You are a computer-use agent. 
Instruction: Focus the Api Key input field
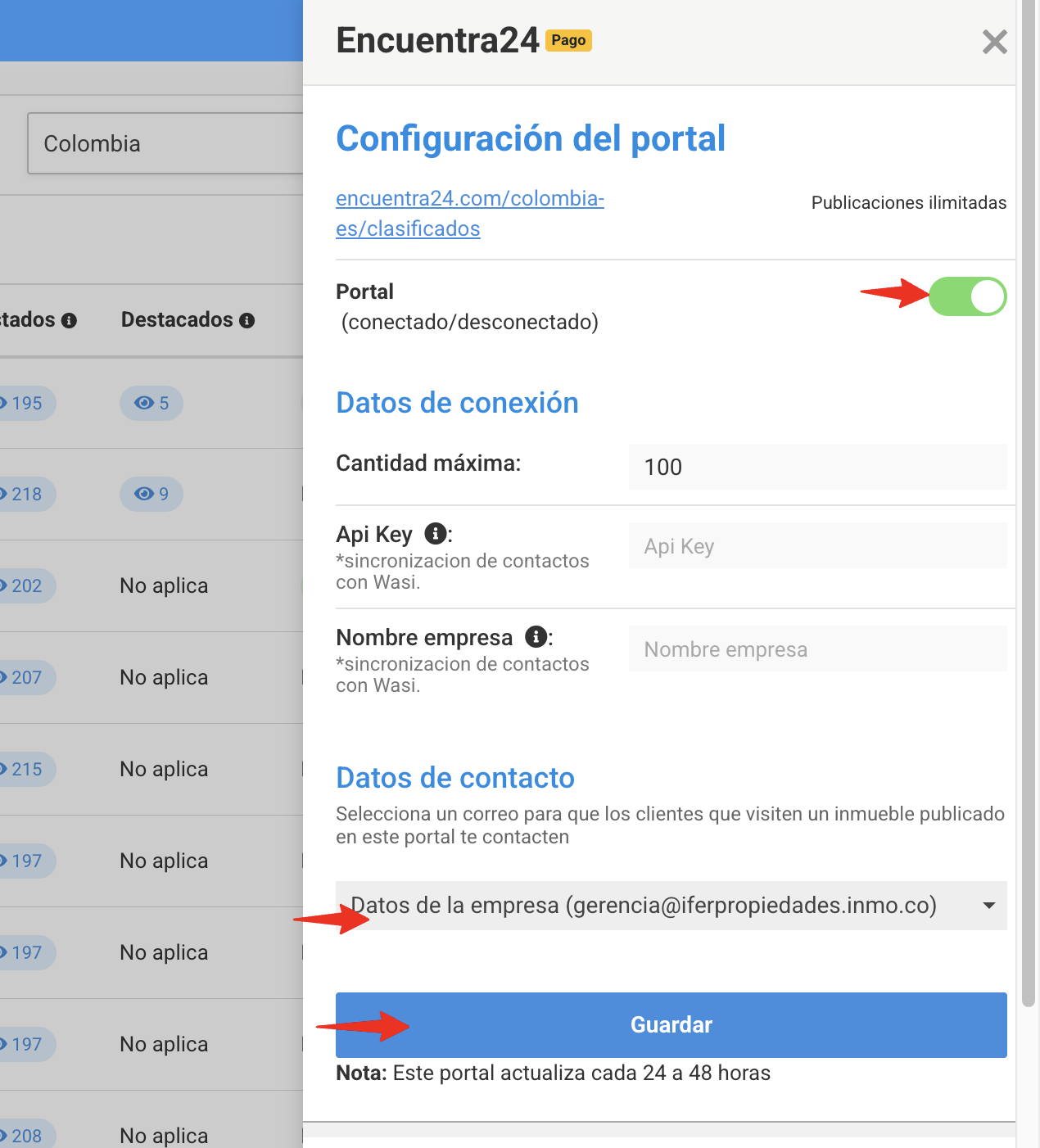pyautogui.click(x=817, y=545)
